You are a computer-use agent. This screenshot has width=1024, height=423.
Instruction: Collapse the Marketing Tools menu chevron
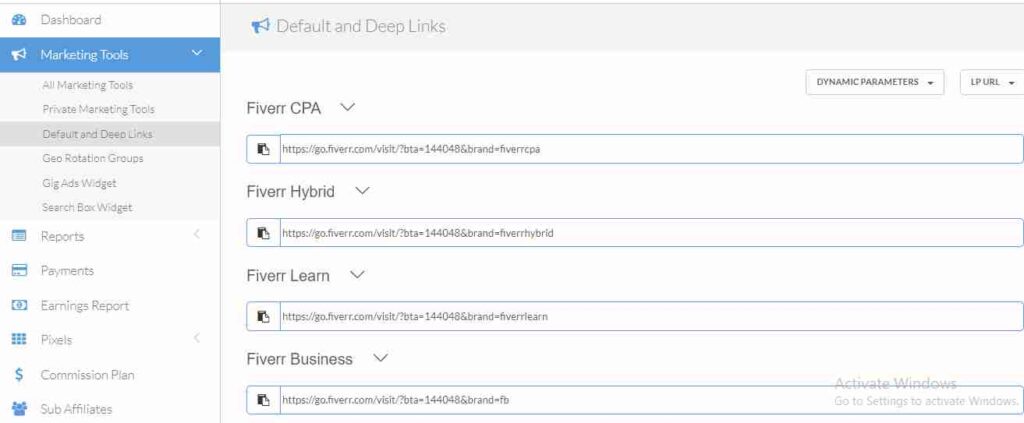point(197,54)
